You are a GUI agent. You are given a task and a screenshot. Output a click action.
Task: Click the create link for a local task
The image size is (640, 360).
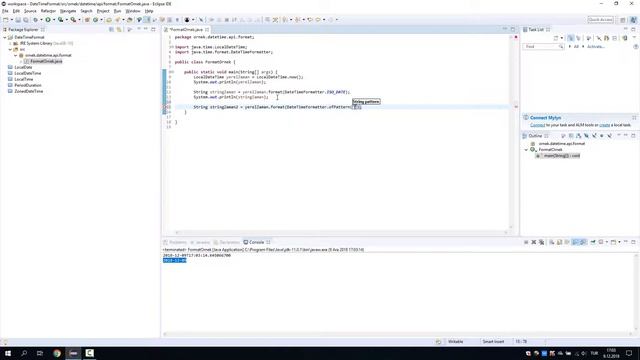(x=604, y=125)
